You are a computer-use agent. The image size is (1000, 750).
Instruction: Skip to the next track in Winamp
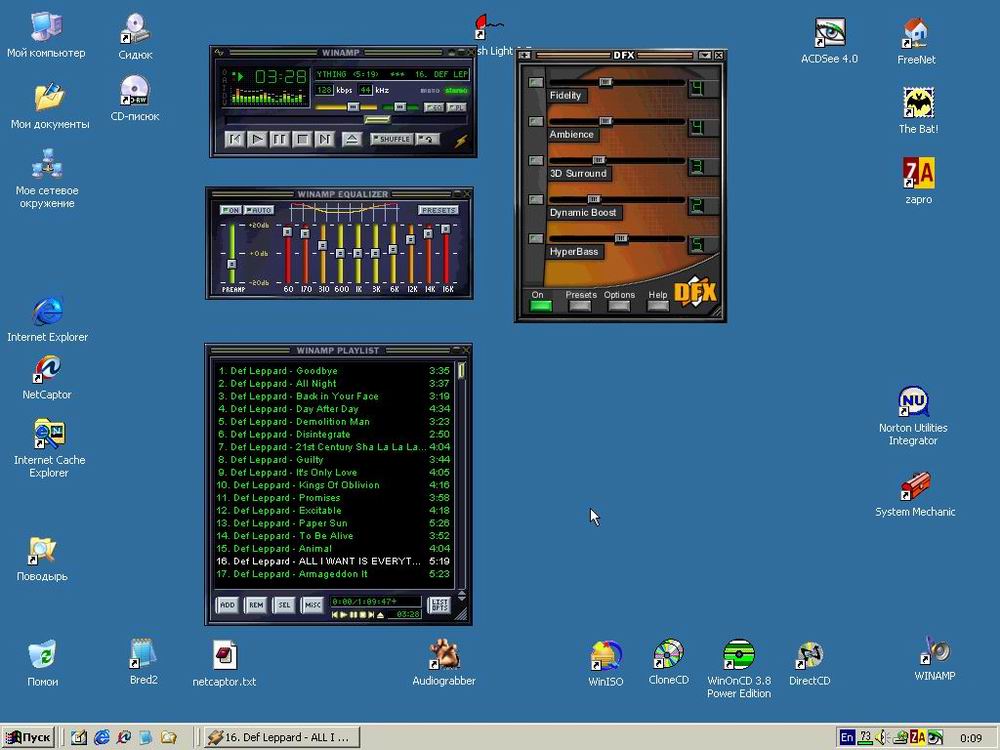(325, 138)
